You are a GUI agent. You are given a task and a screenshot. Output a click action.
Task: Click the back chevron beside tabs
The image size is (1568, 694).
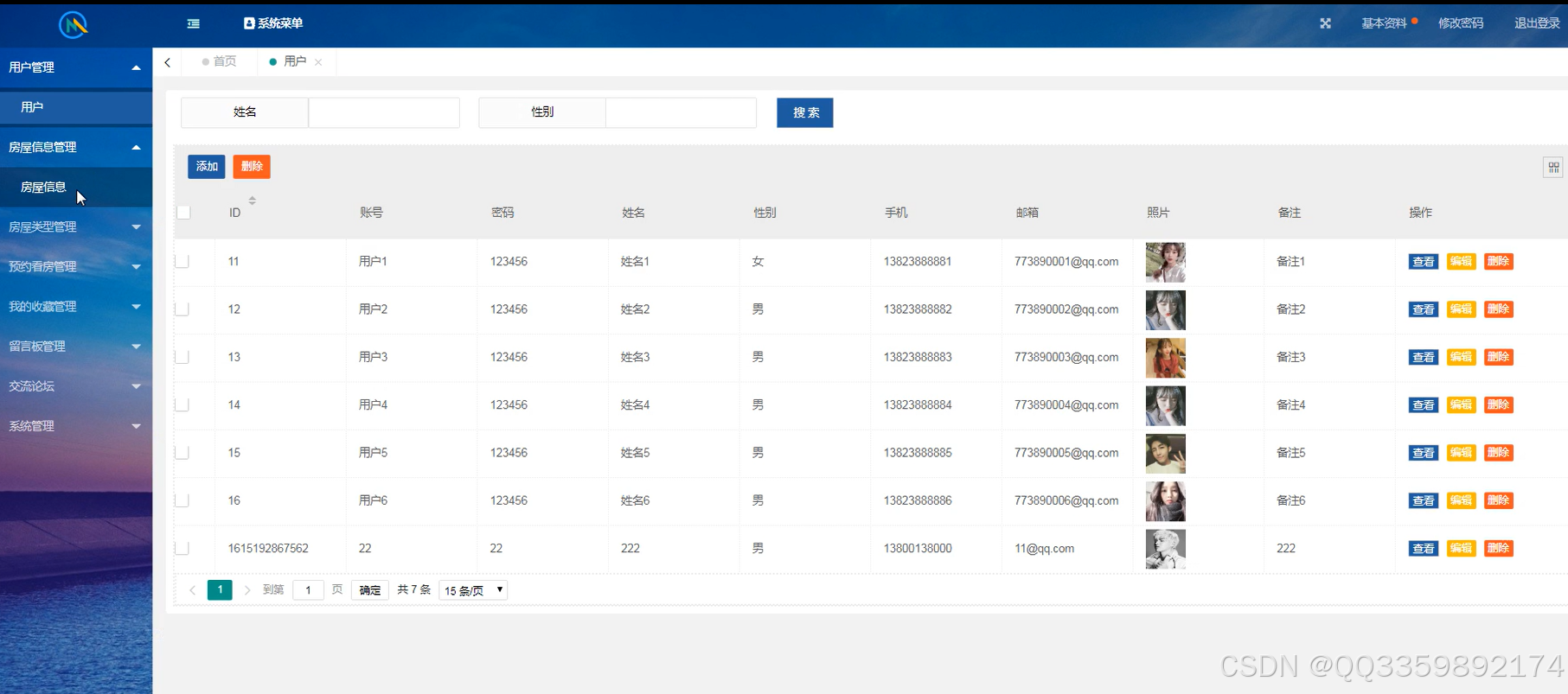pyautogui.click(x=168, y=62)
